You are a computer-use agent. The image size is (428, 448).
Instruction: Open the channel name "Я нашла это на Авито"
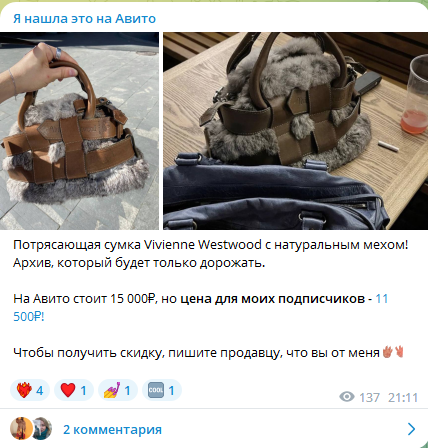84,19
